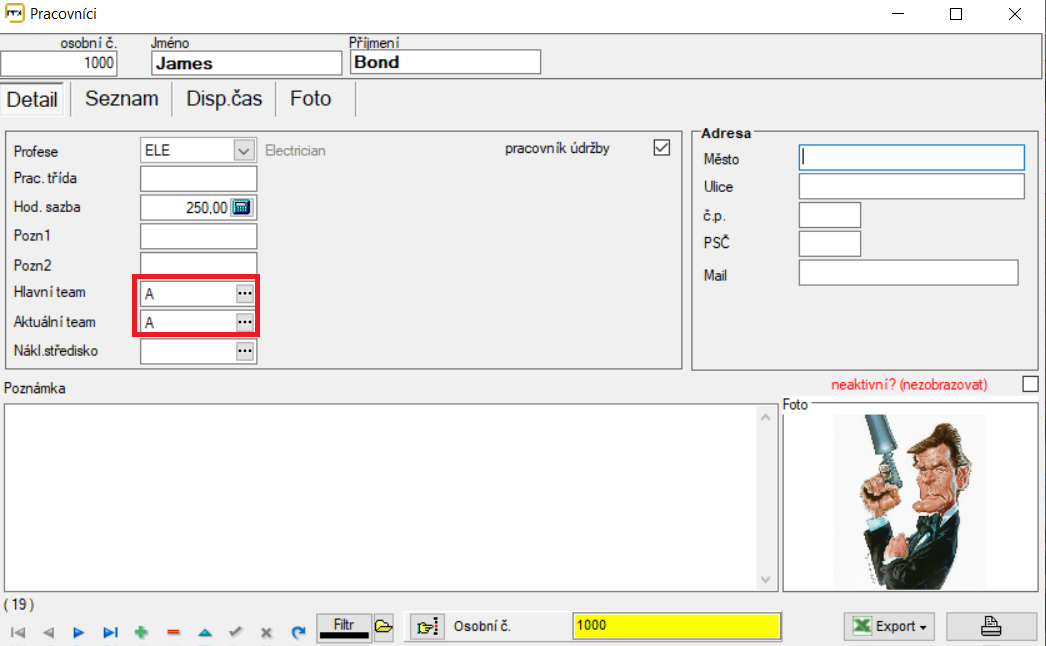This screenshot has width=1046, height=646.
Task: Minimize the Pracovníci window
Action: click(x=898, y=14)
